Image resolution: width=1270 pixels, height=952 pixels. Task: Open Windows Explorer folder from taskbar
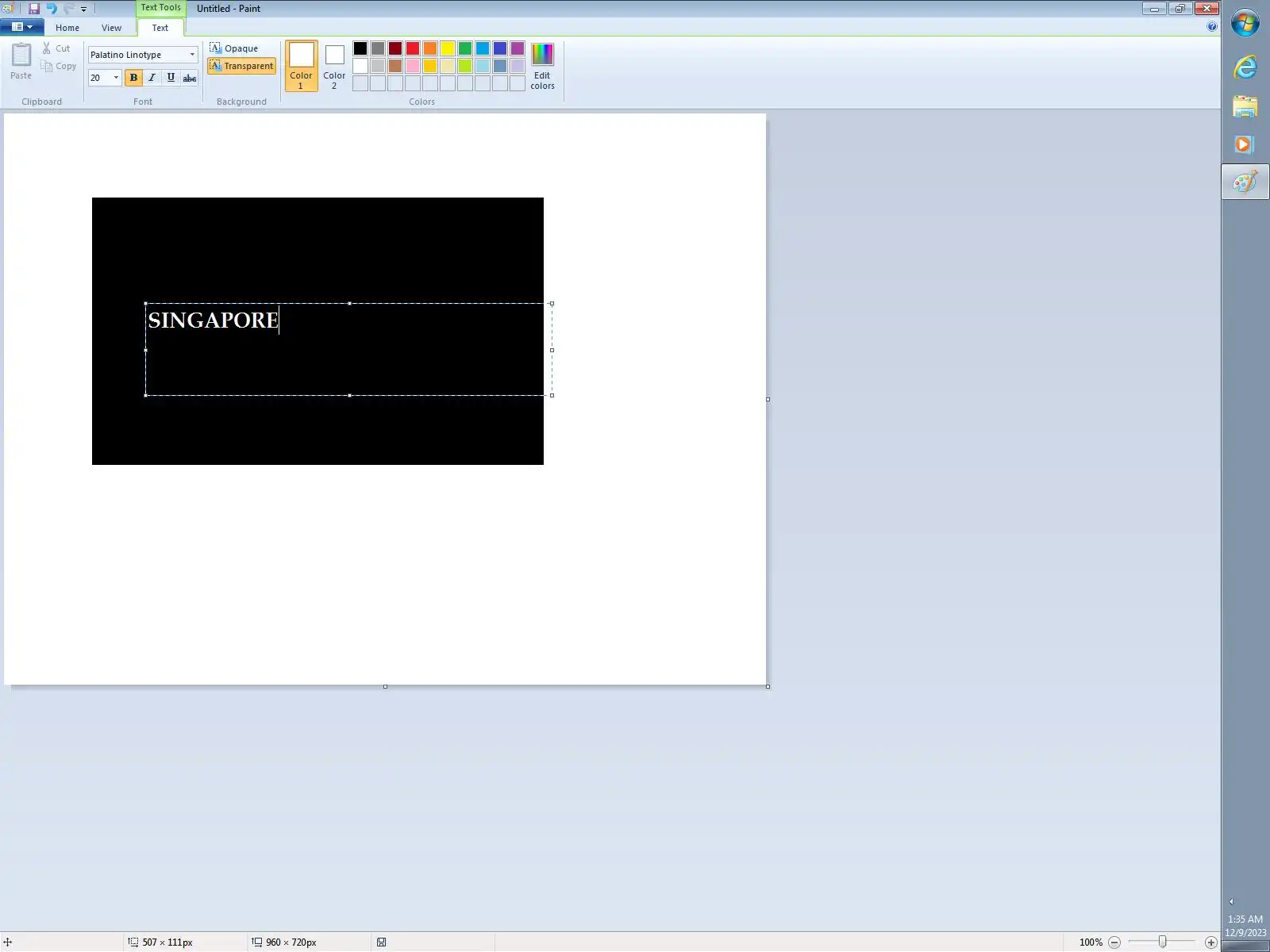click(1245, 106)
